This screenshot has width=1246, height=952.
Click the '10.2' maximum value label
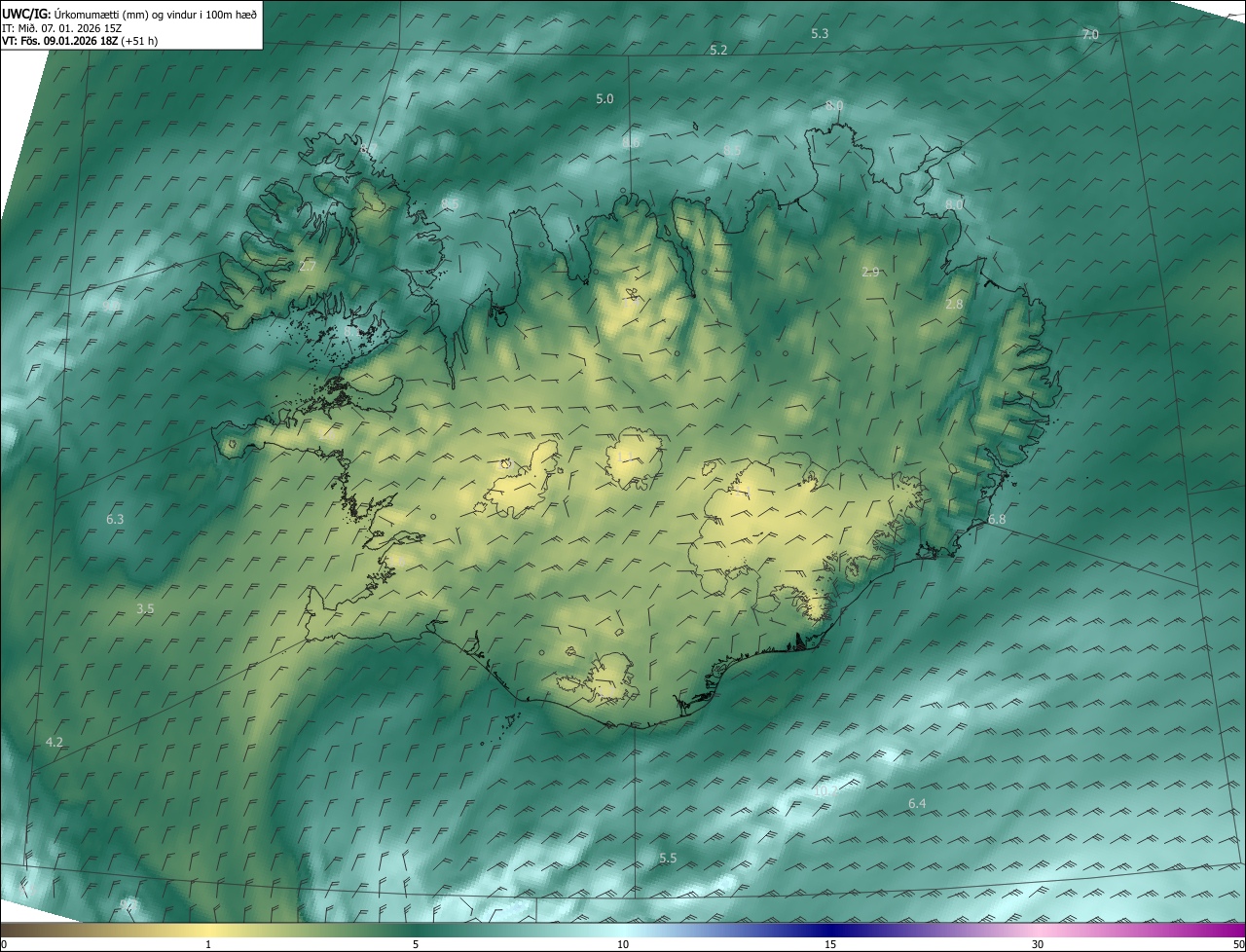pos(825,791)
